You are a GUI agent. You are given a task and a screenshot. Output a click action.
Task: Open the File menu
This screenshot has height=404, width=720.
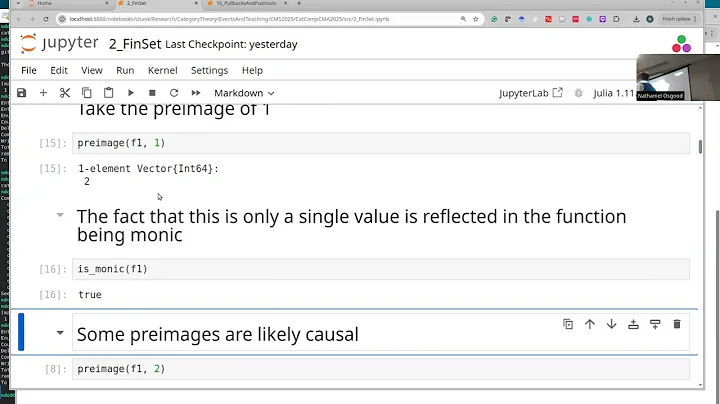28,70
